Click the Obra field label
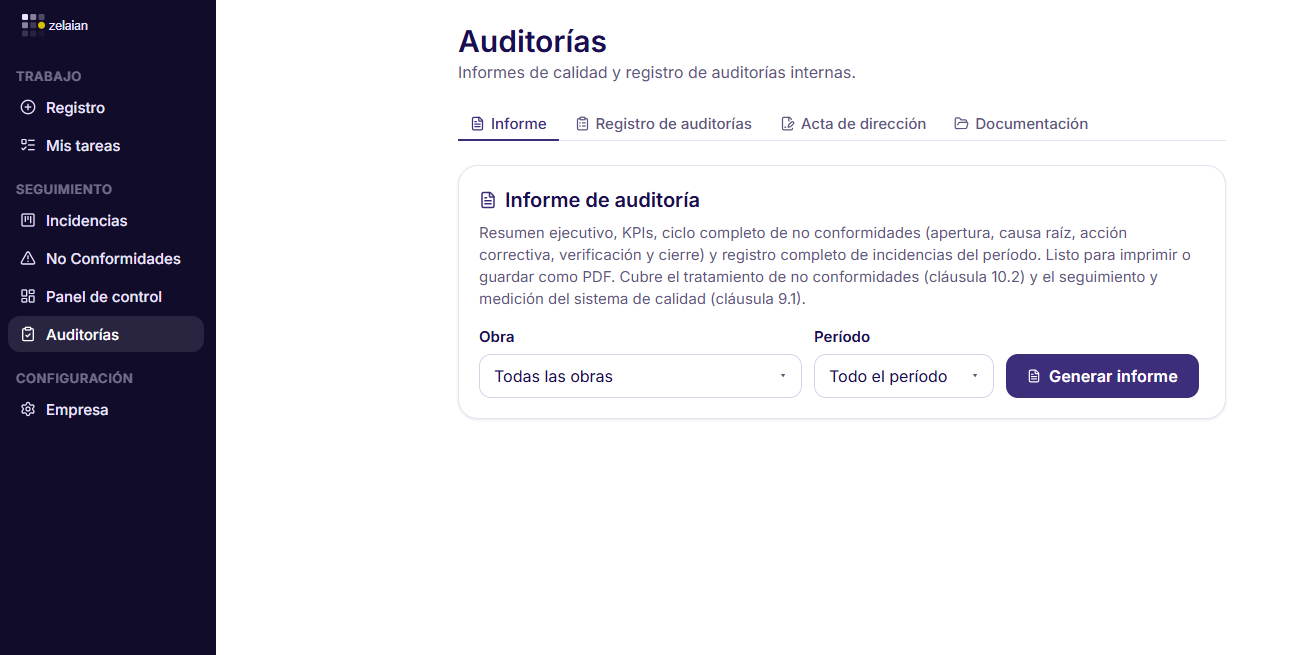 click(x=497, y=337)
